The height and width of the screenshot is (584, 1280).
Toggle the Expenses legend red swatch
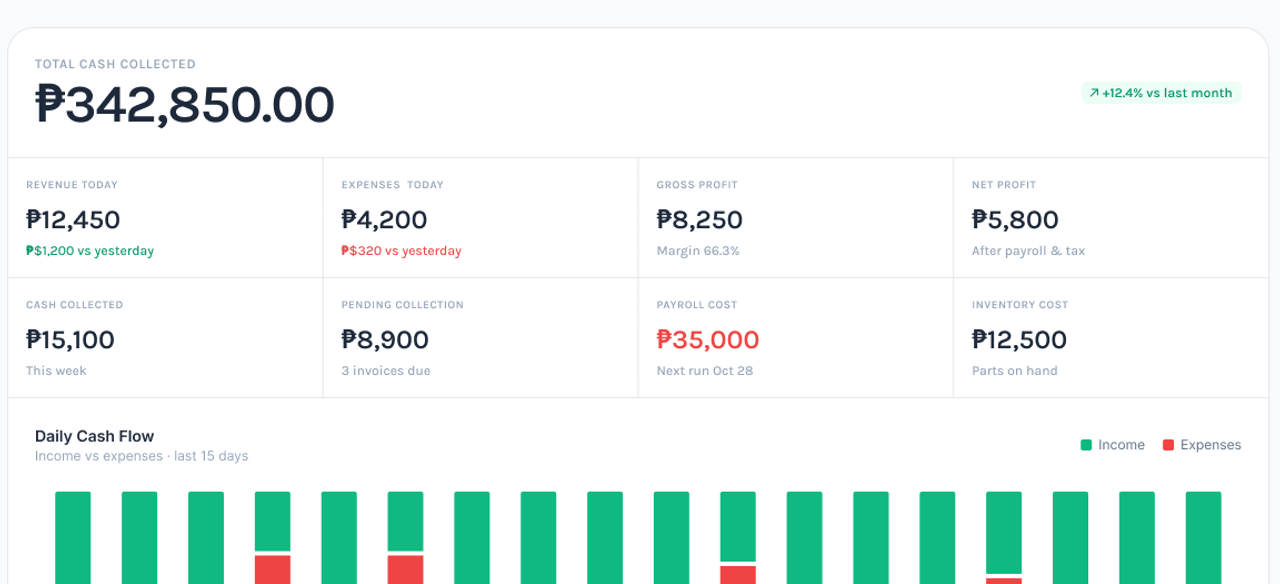pos(1168,445)
